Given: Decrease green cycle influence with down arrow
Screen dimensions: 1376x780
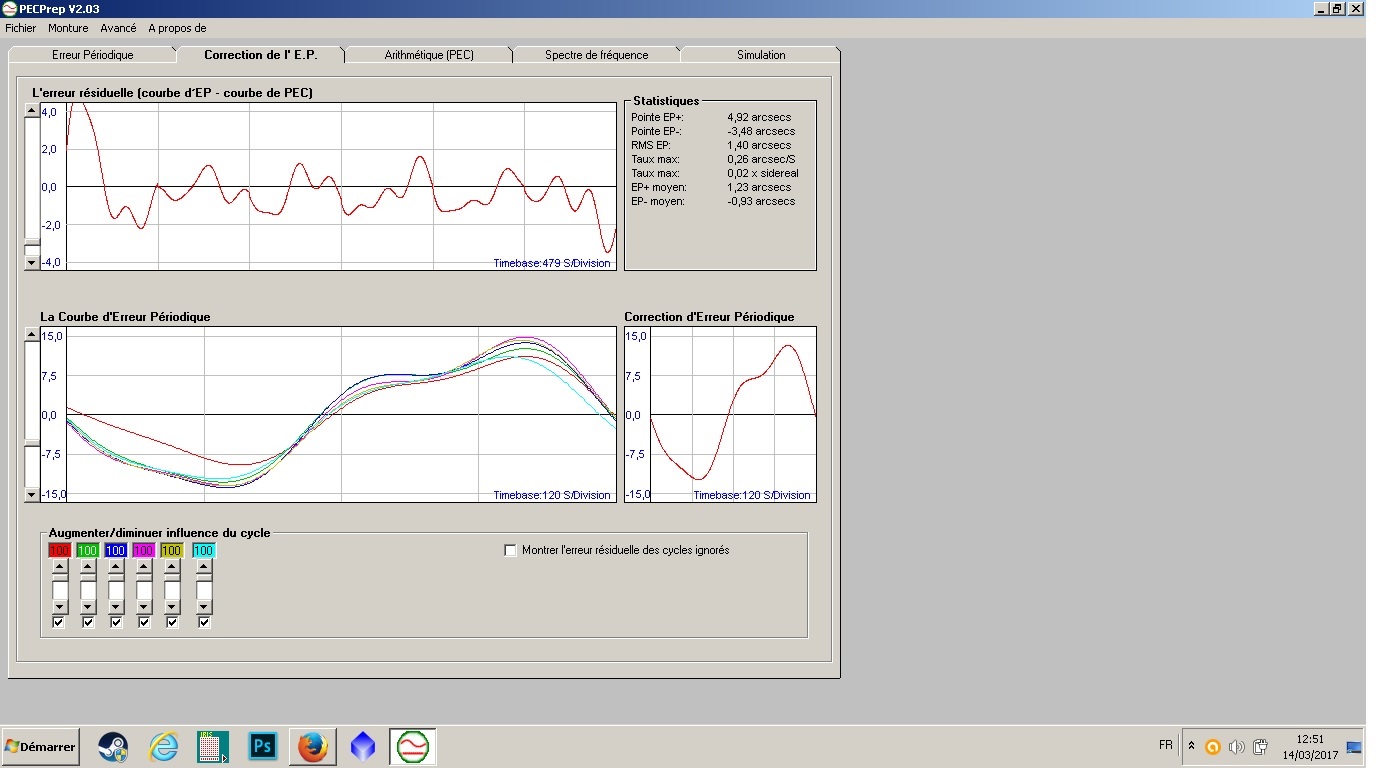Looking at the screenshot, I should [x=88, y=607].
